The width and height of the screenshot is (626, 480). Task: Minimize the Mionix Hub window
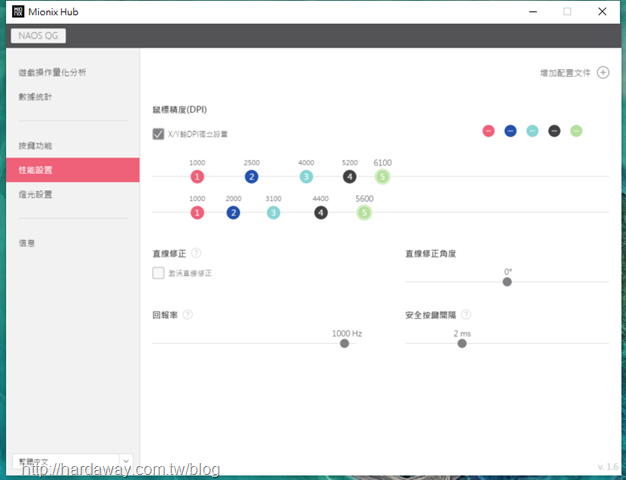tap(533, 12)
